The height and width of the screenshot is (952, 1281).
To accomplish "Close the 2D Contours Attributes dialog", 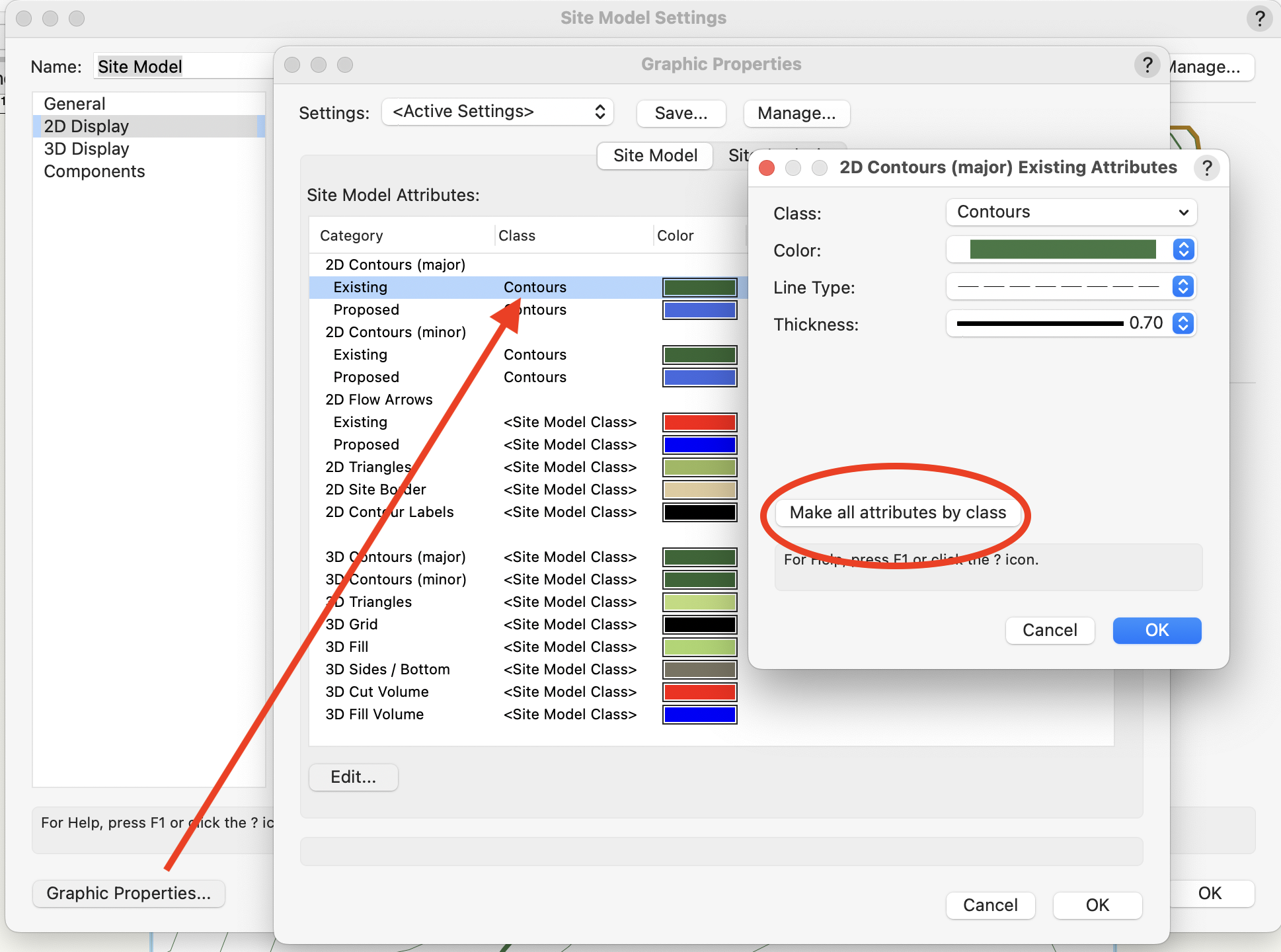I will [x=767, y=168].
